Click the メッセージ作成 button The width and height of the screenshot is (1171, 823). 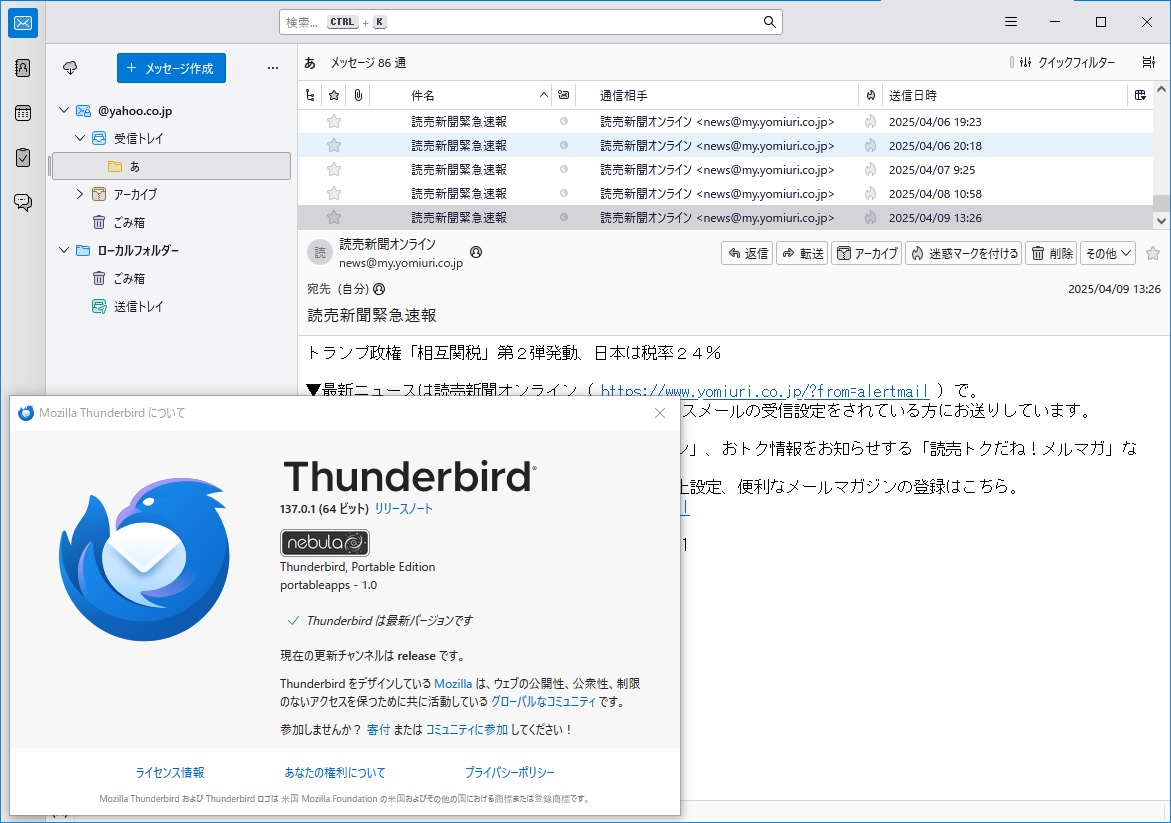[171, 68]
